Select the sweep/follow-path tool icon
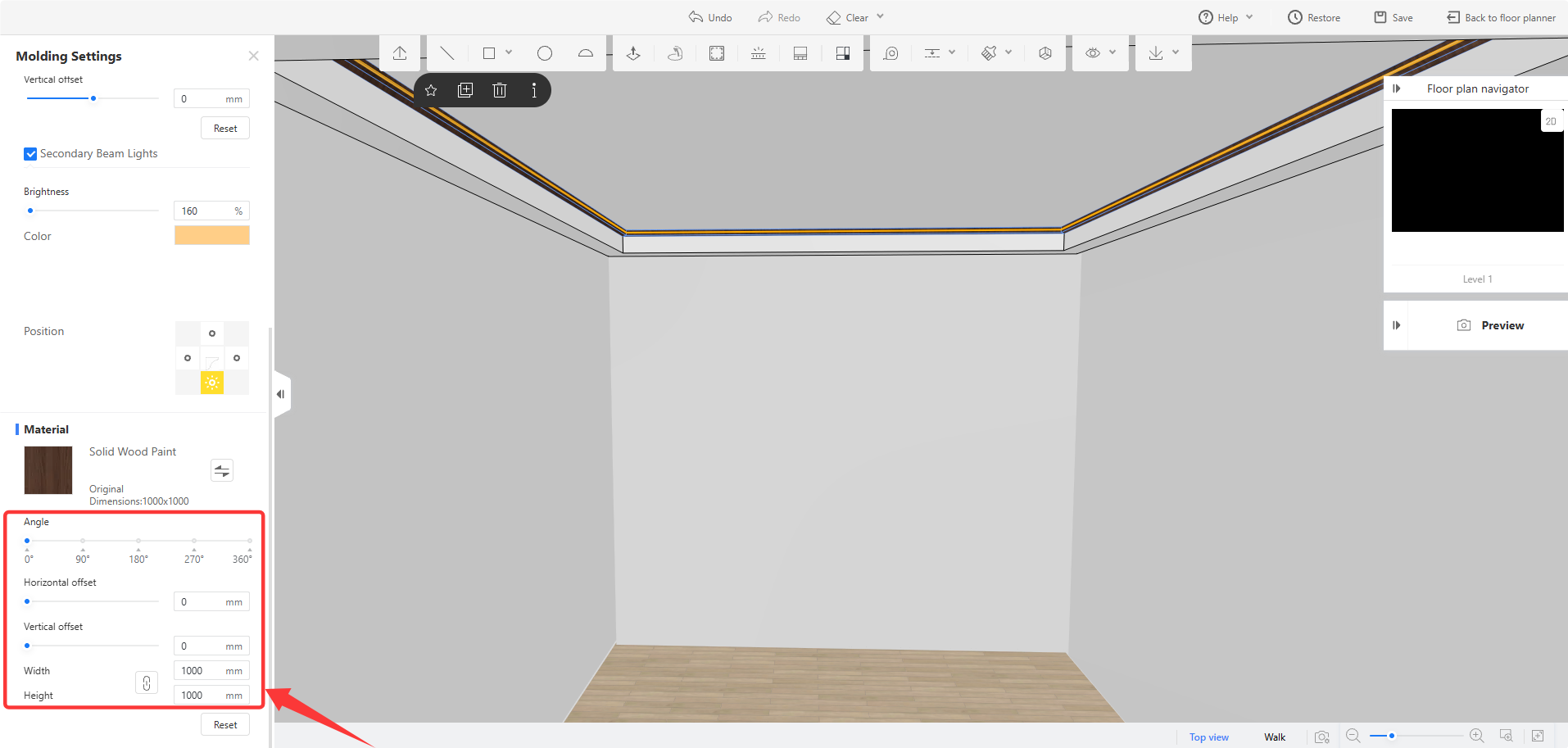The height and width of the screenshot is (748, 1568). (675, 53)
